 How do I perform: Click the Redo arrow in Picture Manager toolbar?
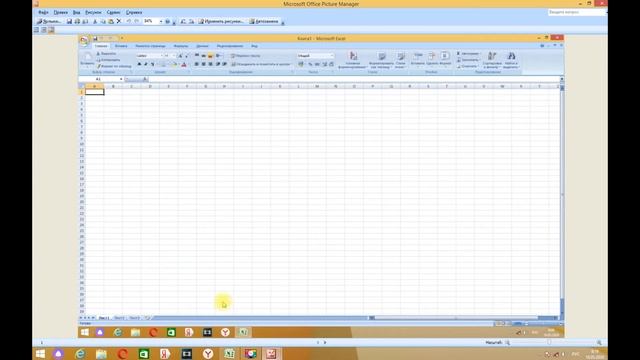[137, 21]
